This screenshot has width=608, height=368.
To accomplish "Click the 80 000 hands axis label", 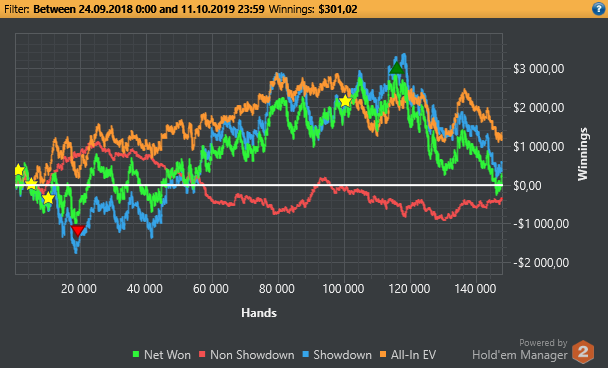I will (x=276, y=289).
